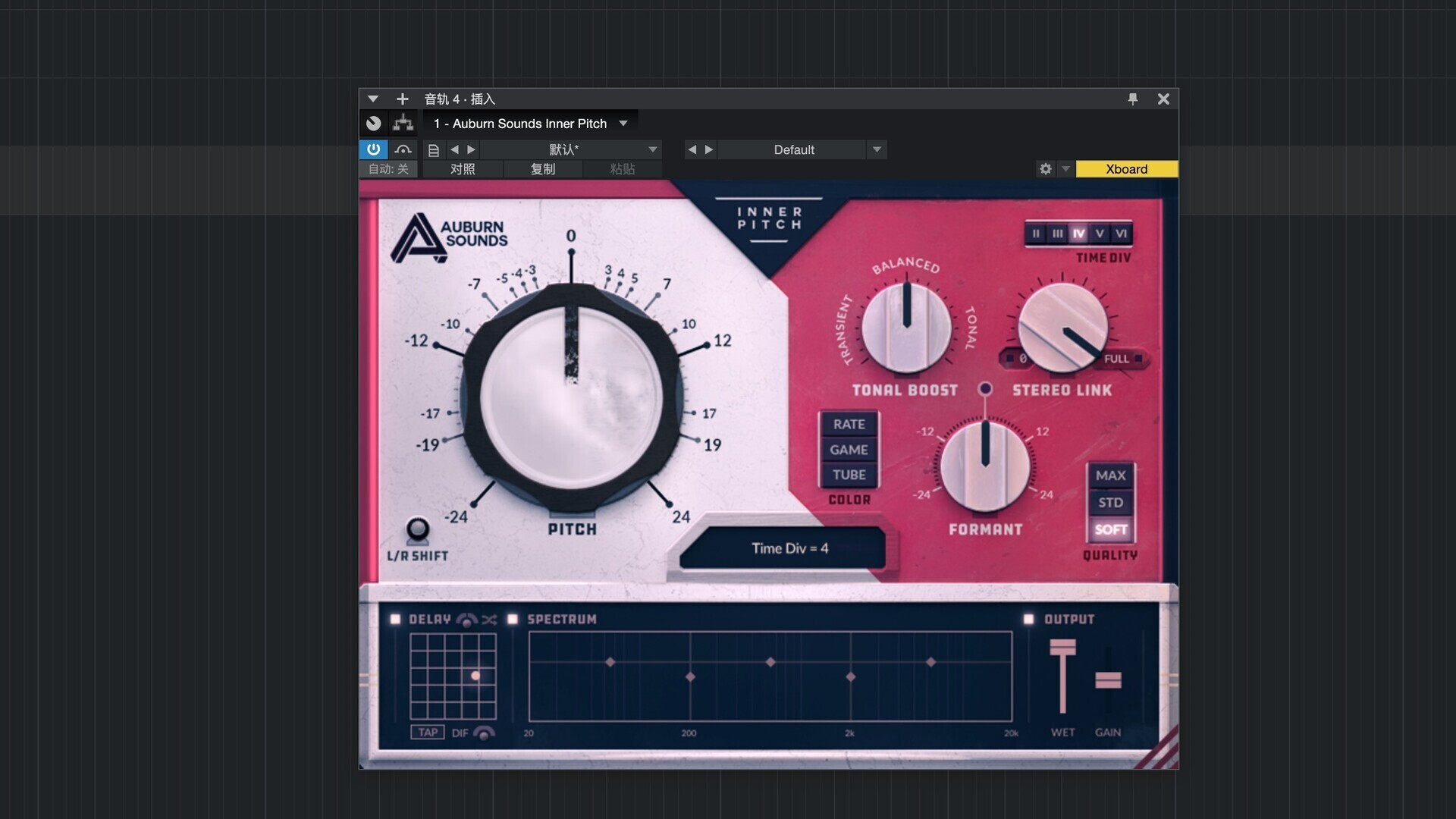This screenshot has width=1456, height=819.
Task: Click the DIF diffusion arc knob icon
Action: 484,732
